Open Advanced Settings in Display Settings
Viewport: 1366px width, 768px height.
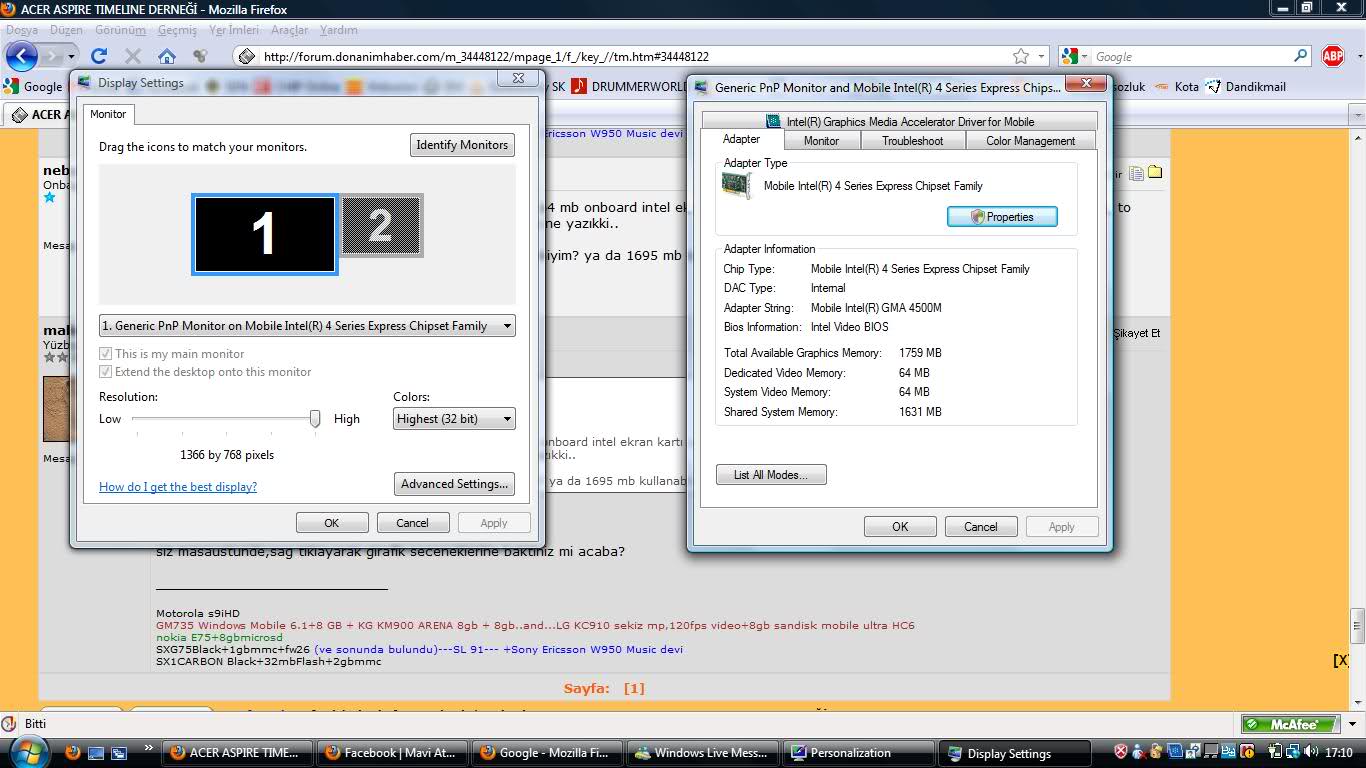454,484
